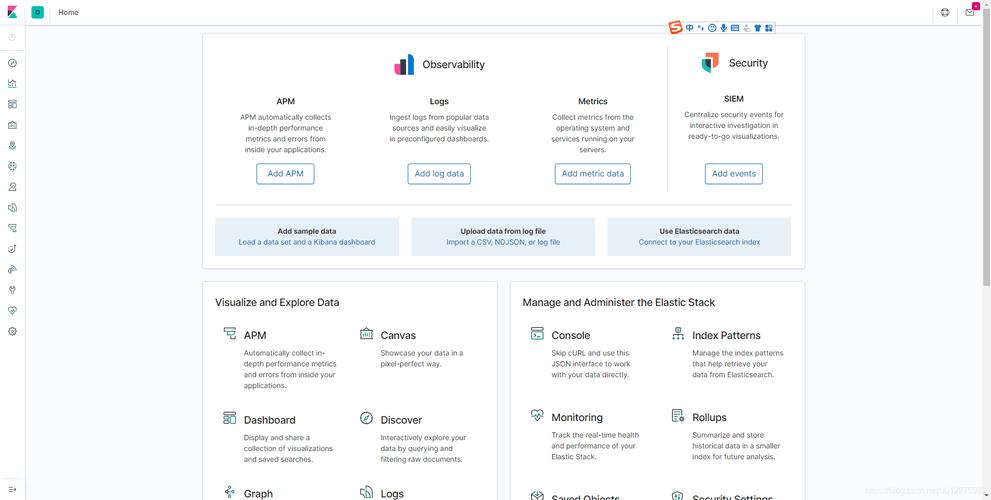The image size is (991, 500).
Task: Click the Rollups document icon
Action: click(678, 416)
